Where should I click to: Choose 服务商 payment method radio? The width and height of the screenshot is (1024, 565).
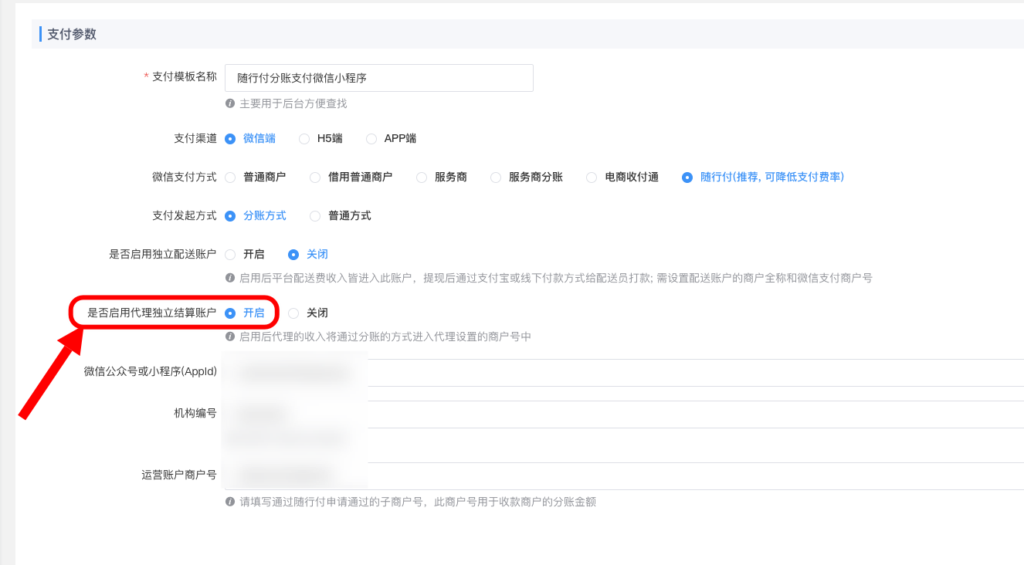click(421, 177)
